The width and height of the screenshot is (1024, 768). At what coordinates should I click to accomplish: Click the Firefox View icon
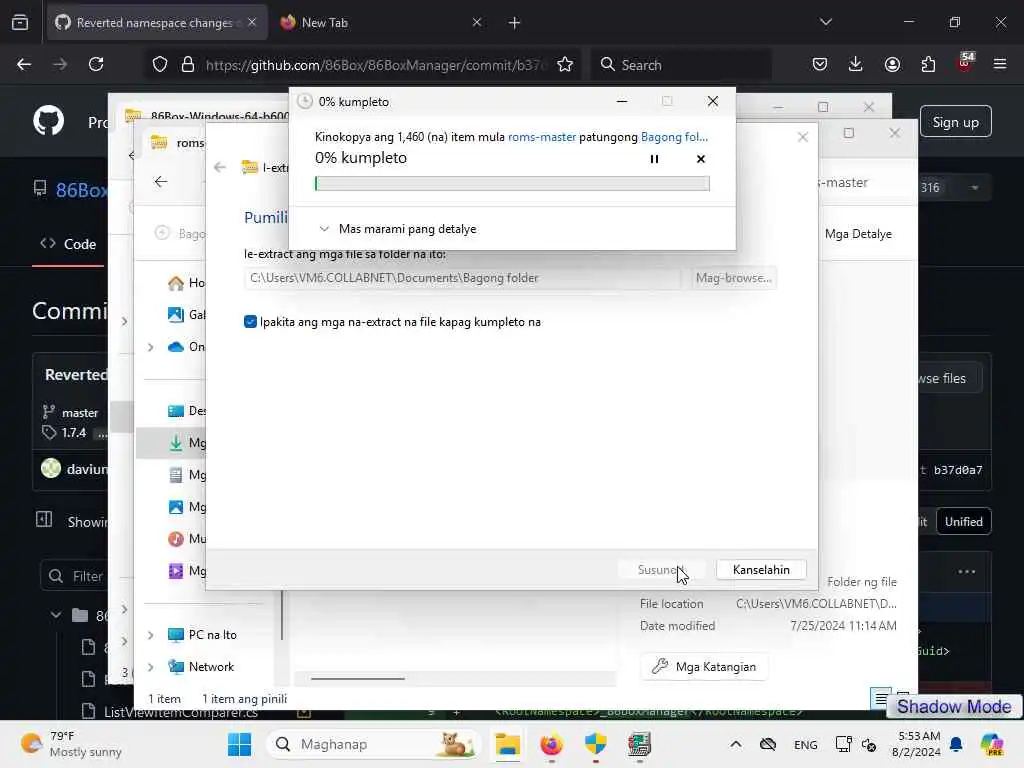tap(20, 23)
